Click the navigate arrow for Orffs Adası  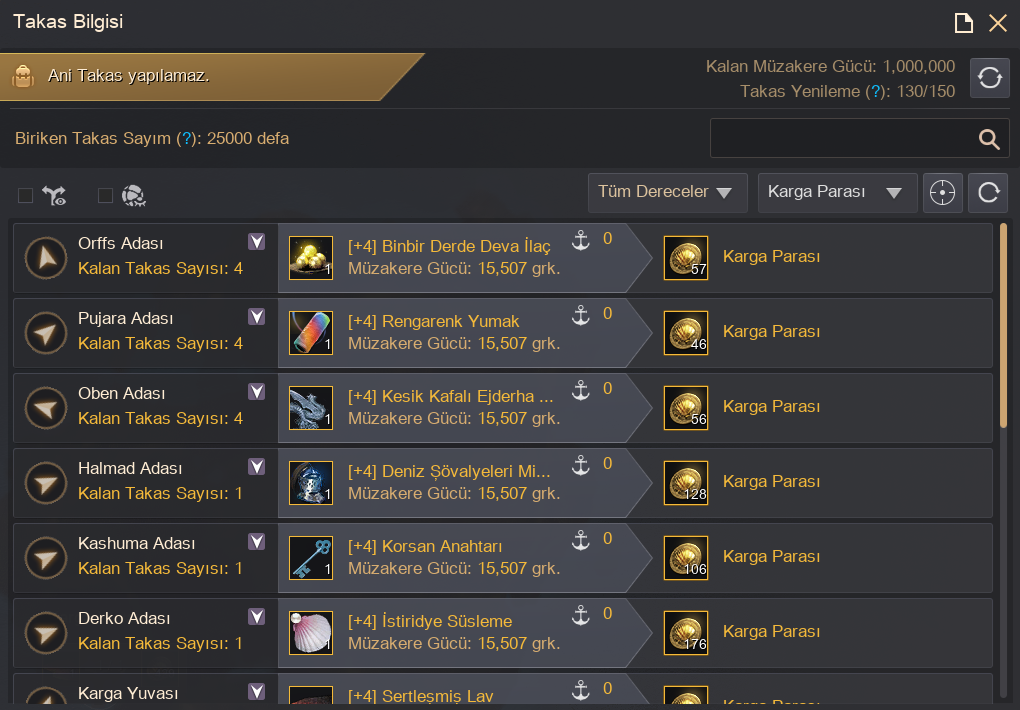(45, 258)
